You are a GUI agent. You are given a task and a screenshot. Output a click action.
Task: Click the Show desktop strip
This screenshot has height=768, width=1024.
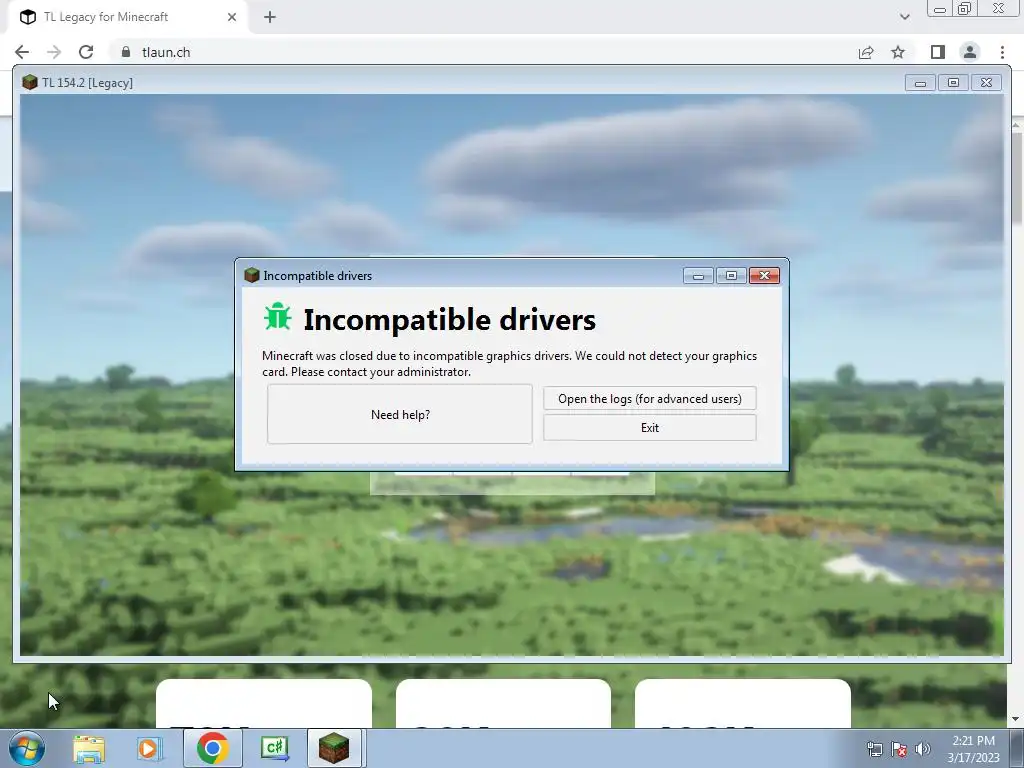[x=1017, y=748]
